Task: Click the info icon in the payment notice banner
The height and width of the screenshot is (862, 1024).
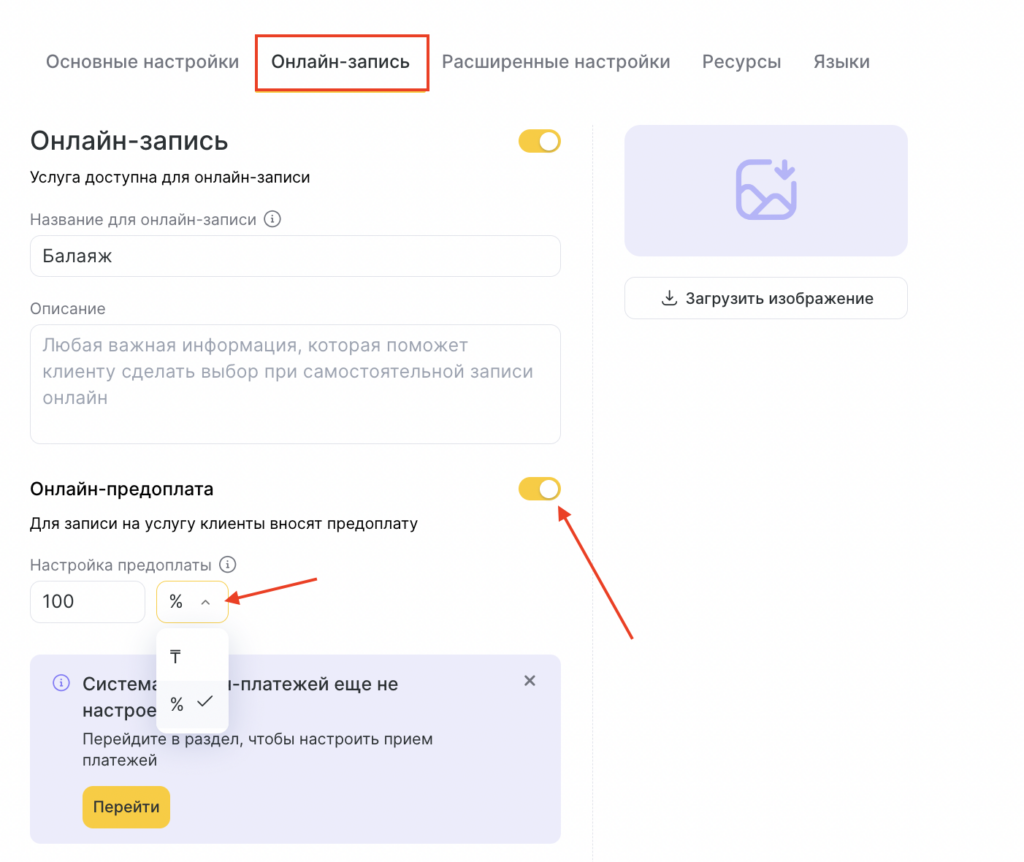Action: click(61, 683)
